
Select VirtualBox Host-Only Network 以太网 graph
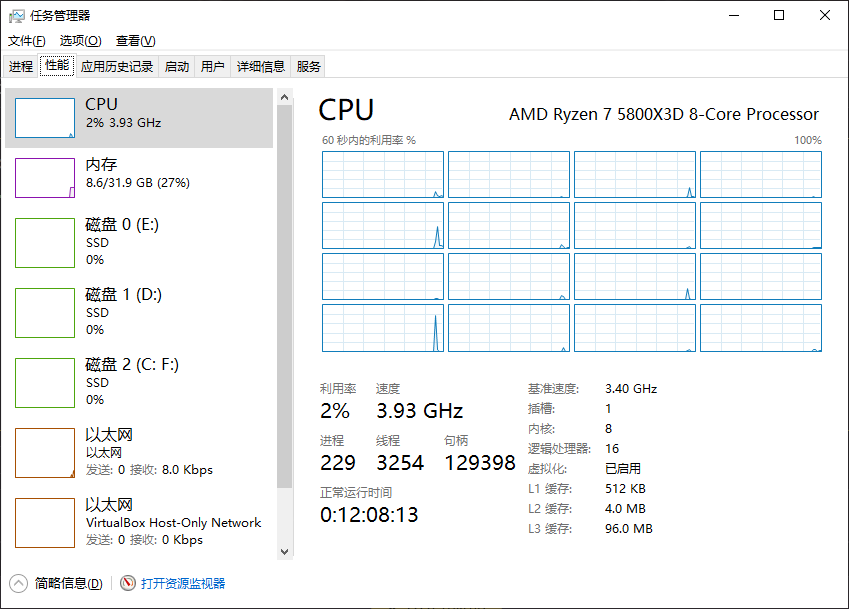pos(45,523)
